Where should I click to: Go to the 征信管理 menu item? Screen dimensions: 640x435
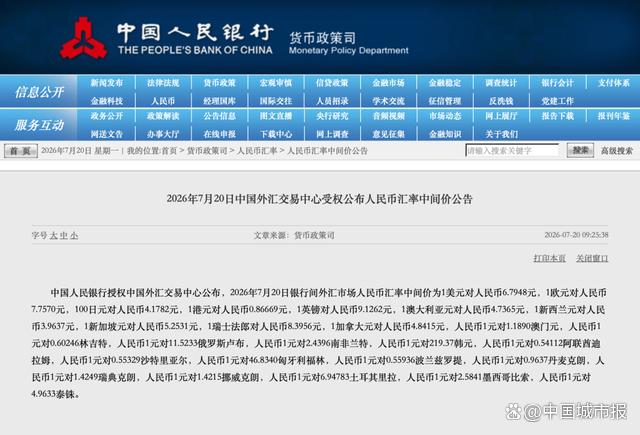click(x=445, y=101)
